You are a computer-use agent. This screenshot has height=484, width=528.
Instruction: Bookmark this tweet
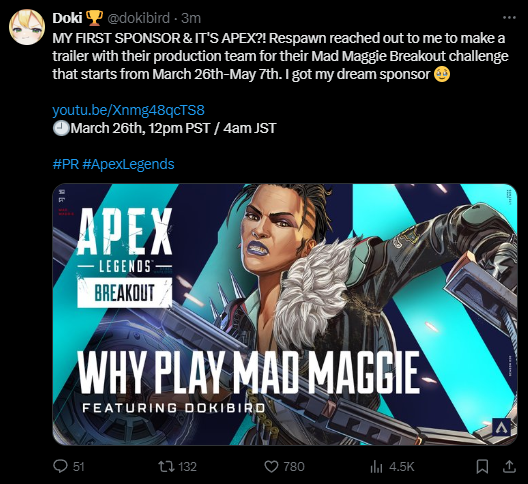coord(483,466)
